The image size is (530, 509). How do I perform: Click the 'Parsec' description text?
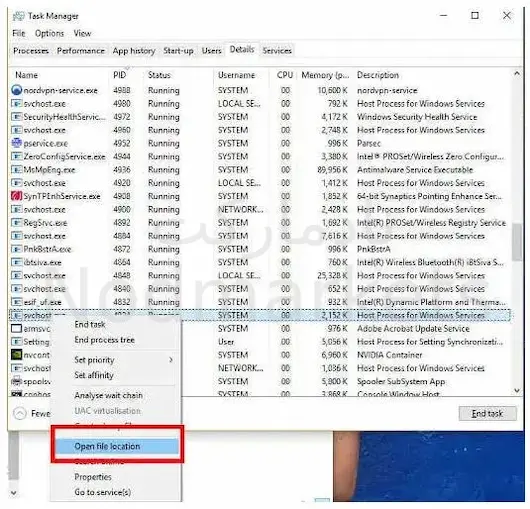point(369,143)
